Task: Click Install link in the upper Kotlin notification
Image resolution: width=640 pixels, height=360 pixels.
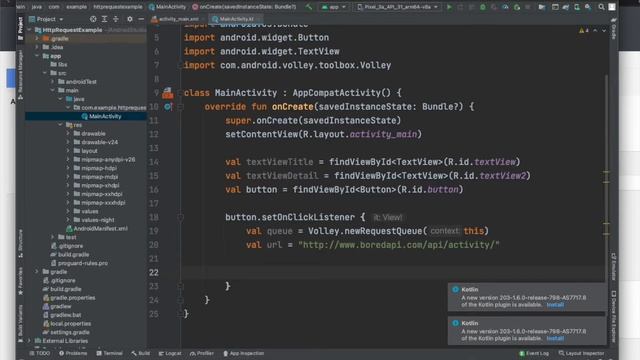Action: pos(555,305)
